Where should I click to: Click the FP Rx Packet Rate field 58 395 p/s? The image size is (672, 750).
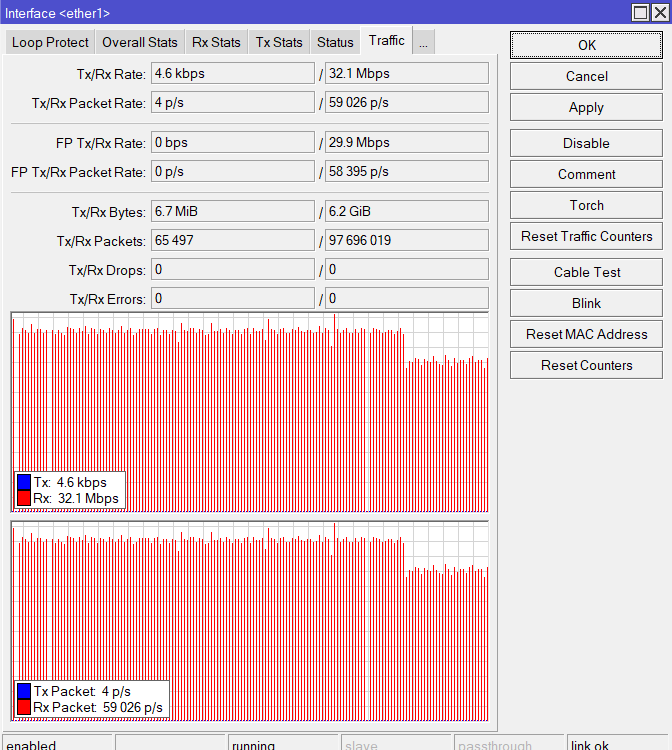[x=407, y=171]
